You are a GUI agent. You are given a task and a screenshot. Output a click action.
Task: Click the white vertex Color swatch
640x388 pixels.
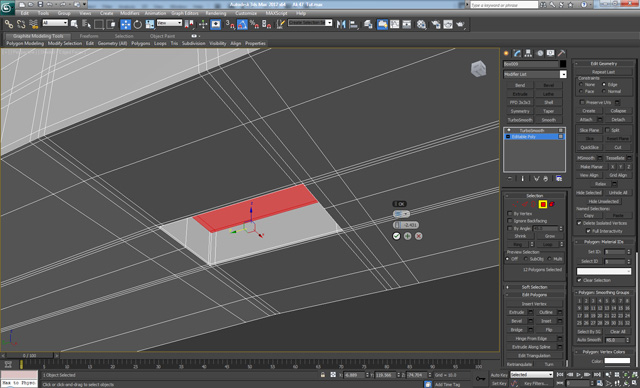point(617,361)
